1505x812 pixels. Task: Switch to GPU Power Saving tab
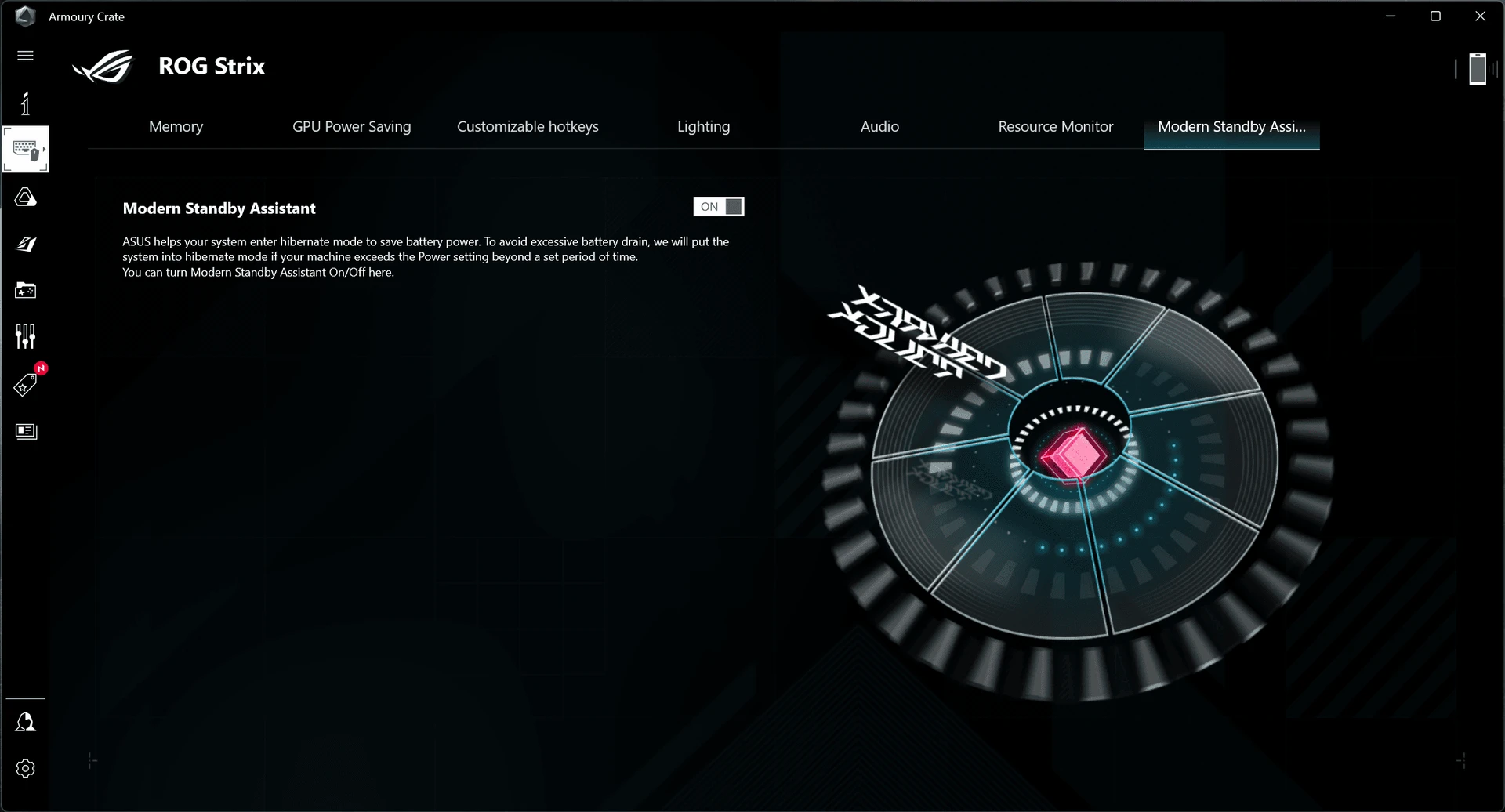(x=351, y=126)
